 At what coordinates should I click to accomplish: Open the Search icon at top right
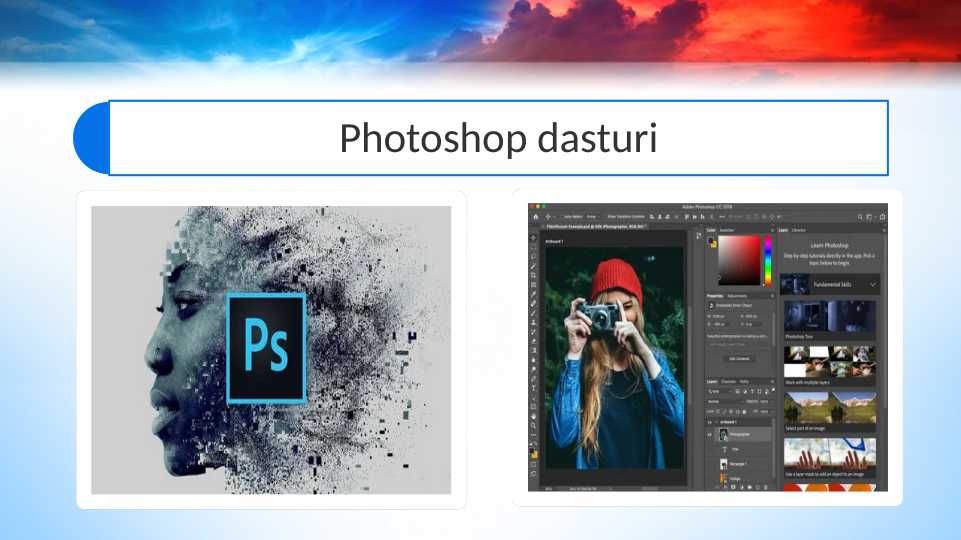860,216
